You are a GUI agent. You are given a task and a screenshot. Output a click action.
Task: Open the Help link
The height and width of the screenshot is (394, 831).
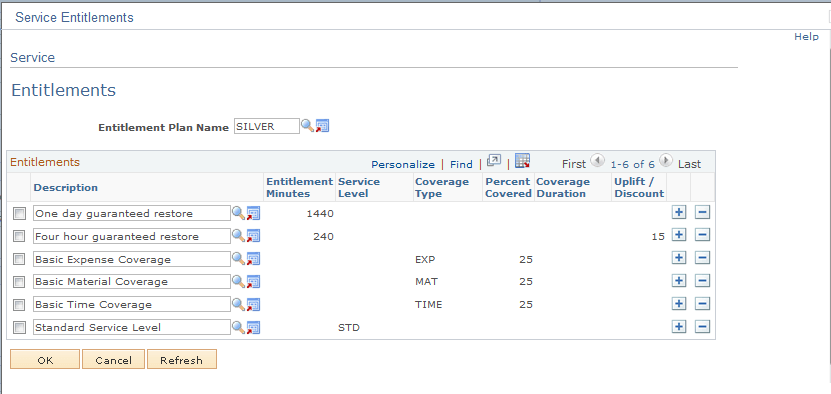[x=806, y=37]
